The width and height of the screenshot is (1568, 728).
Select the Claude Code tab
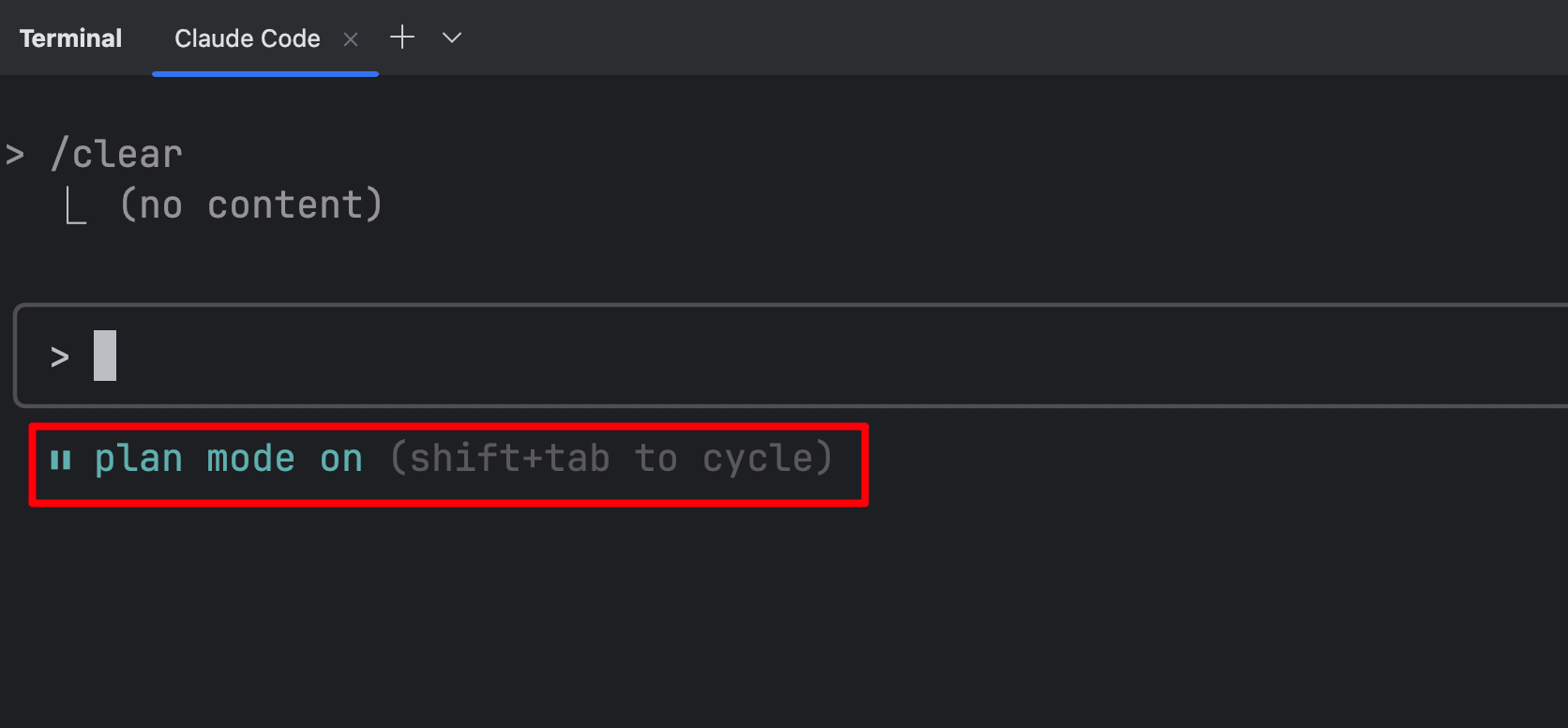click(x=248, y=38)
